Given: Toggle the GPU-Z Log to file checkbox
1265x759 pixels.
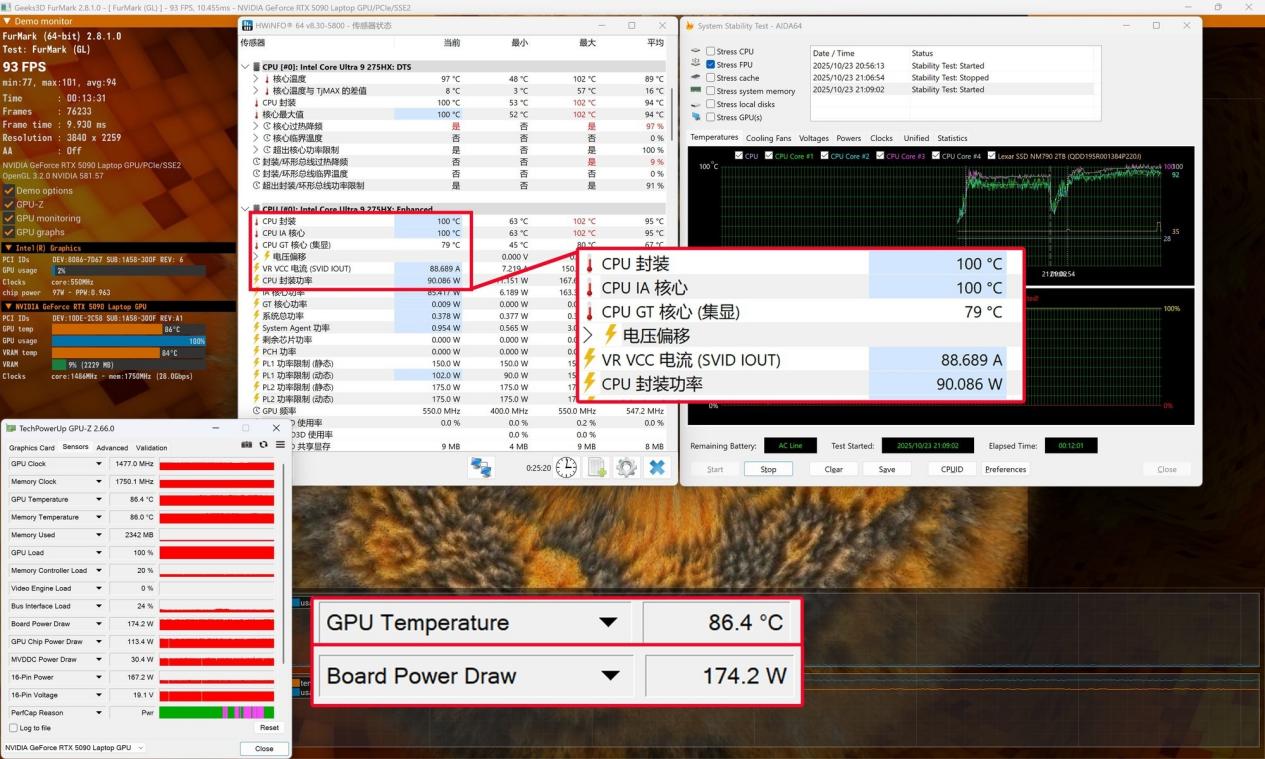Looking at the screenshot, I should click(x=13, y=728).
